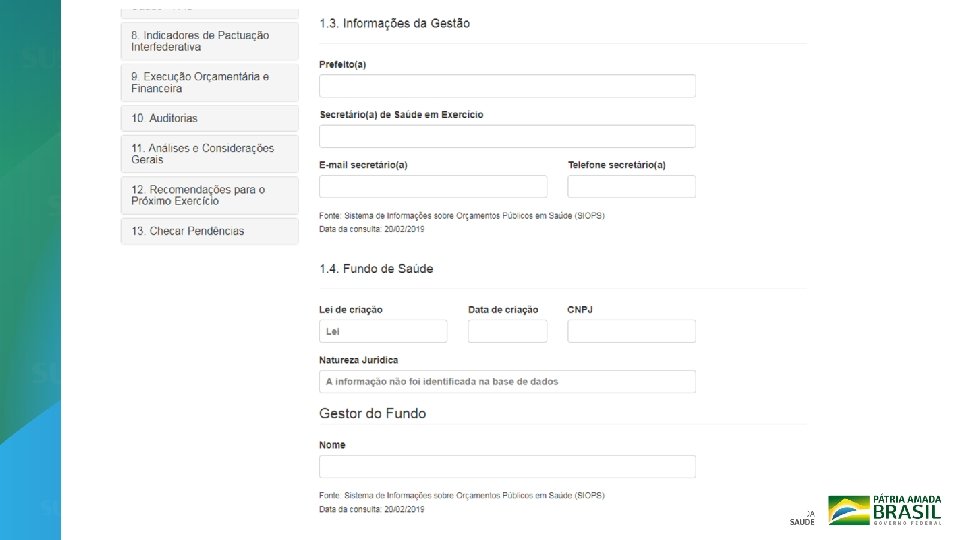This screenshot has width=960, height=540.
Task: Click the Pátria Amada Brasil logo
Action: click(885, 510)
